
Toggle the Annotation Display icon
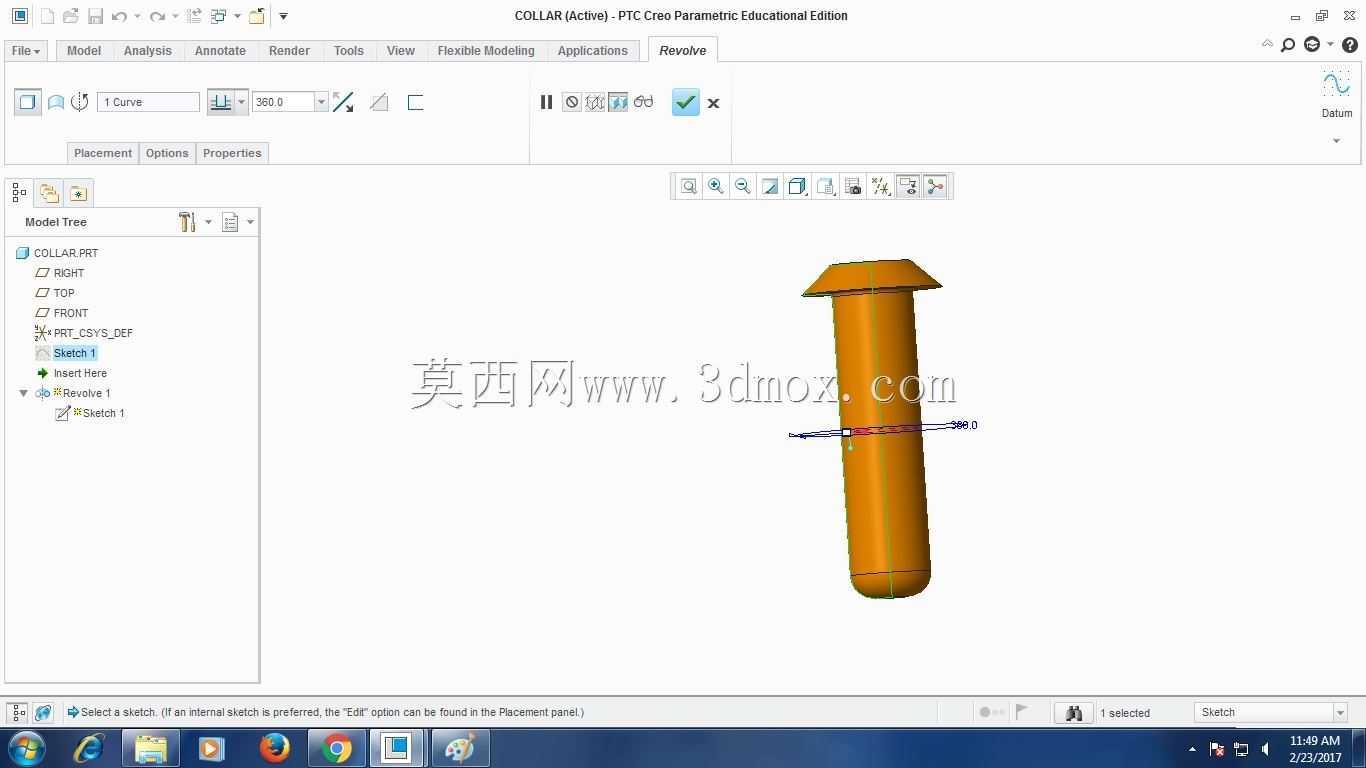tap(908, 186)
